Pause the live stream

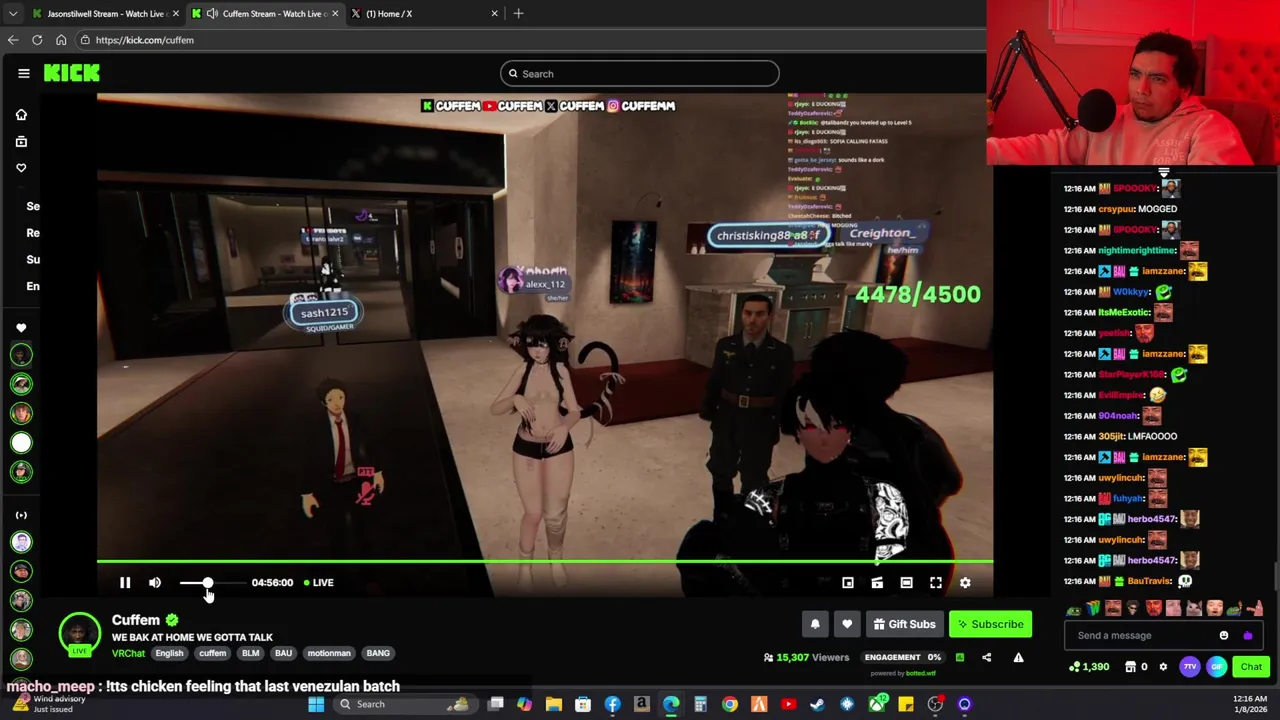125,582
